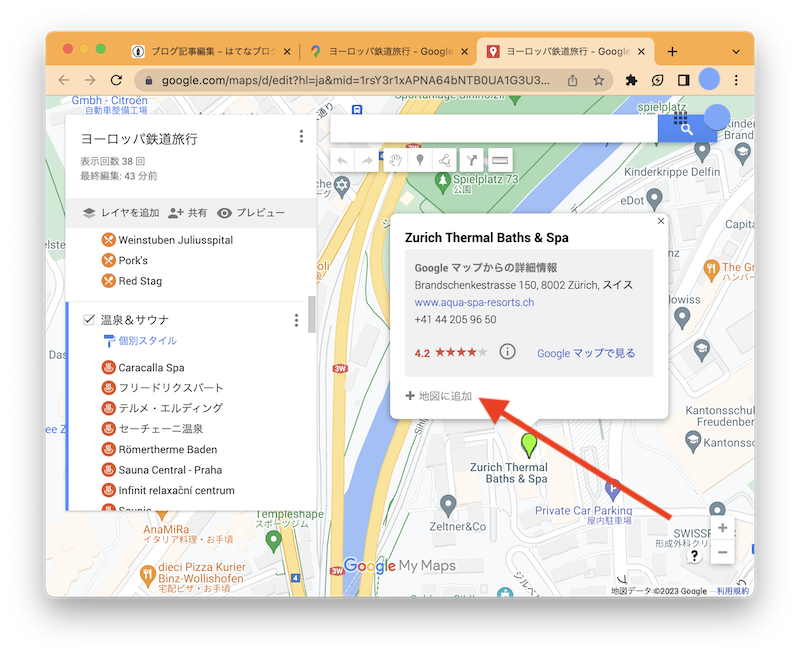Open the ヨーロッパ鉄道旅行 map options menu
The height and width of the screenshot is (657, 800).
point(301,136)
